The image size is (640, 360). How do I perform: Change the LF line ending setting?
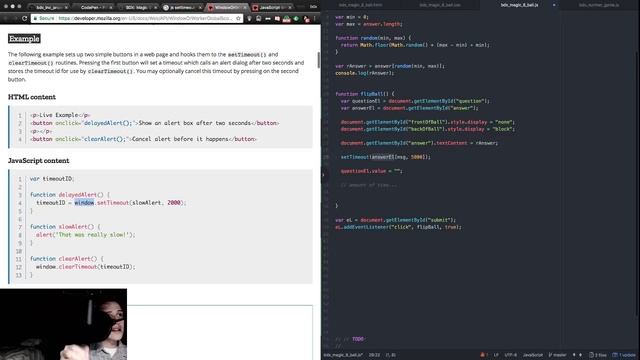pos(496,355)
